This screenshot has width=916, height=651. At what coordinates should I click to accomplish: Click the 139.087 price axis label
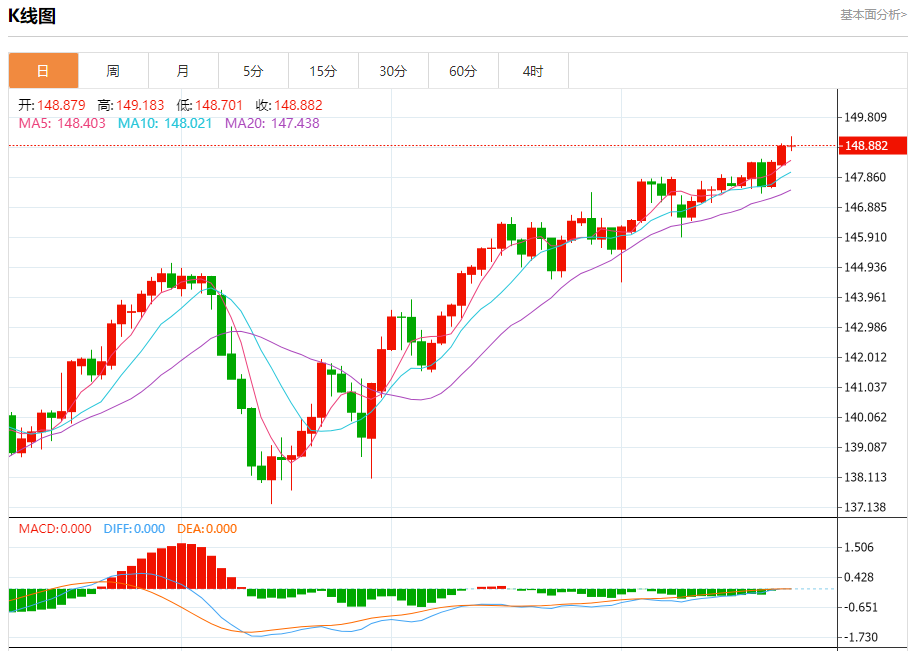(x=866, y=447)
